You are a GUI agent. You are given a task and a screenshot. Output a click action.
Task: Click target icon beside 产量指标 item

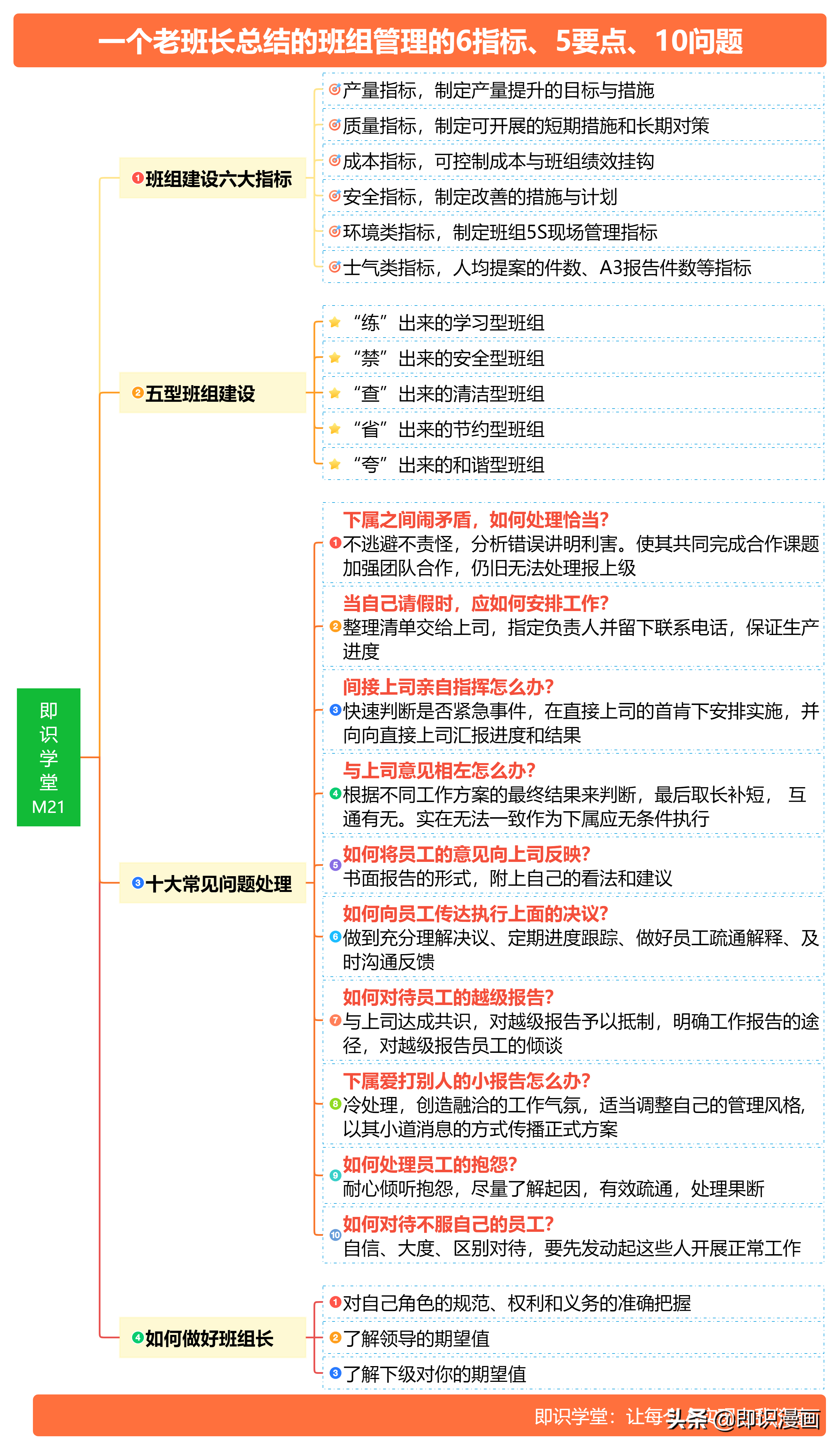pyautogui.click(x=334, y=89)
